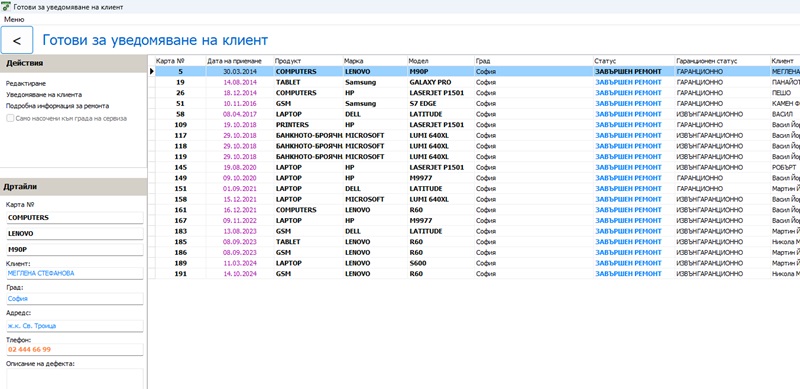
Task: Click the Дртайли panel header
Action: pyautogui.click(x=73, y=187)
